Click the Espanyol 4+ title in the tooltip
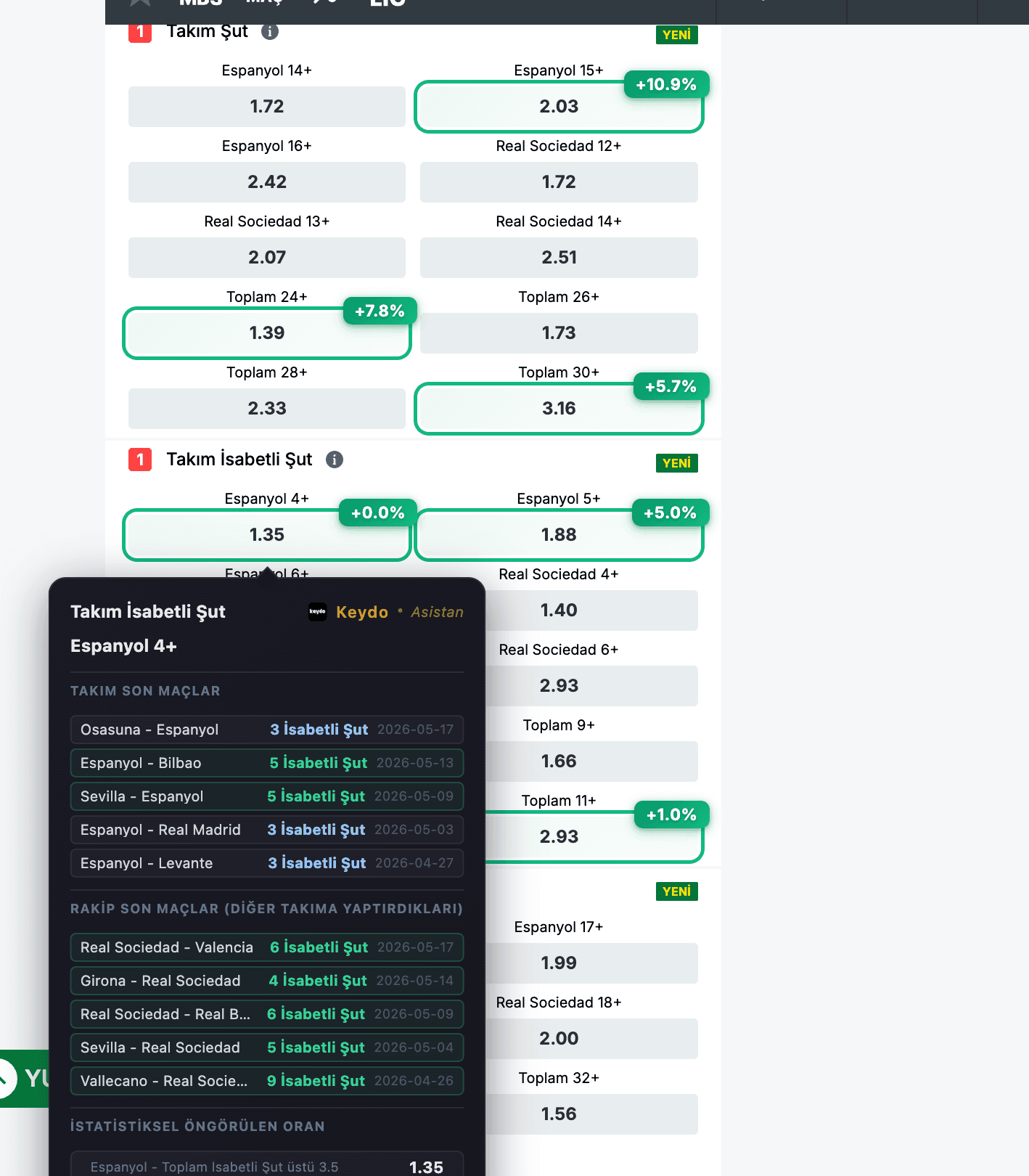Image resolution: width=1029 pixels, height=1176 pixels. click(x=123, y=646)
